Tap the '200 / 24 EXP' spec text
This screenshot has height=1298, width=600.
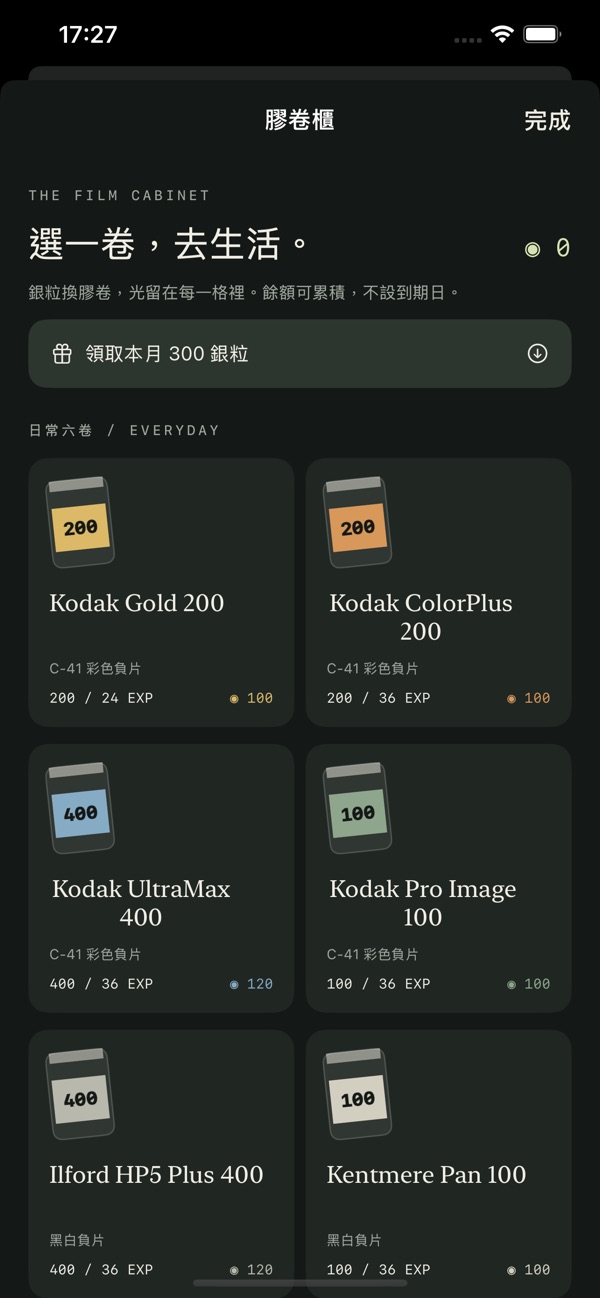[x=101, y=698]
